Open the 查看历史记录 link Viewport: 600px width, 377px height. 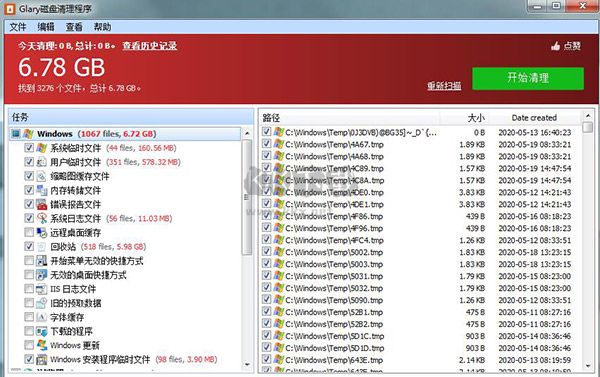pos(150,46)
